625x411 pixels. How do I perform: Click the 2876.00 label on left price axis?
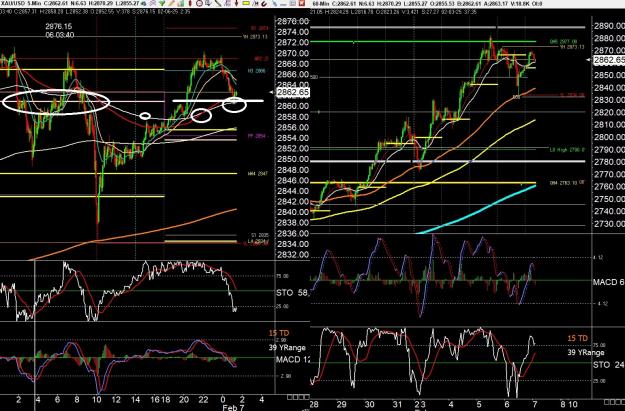click(x=293, y=21)
